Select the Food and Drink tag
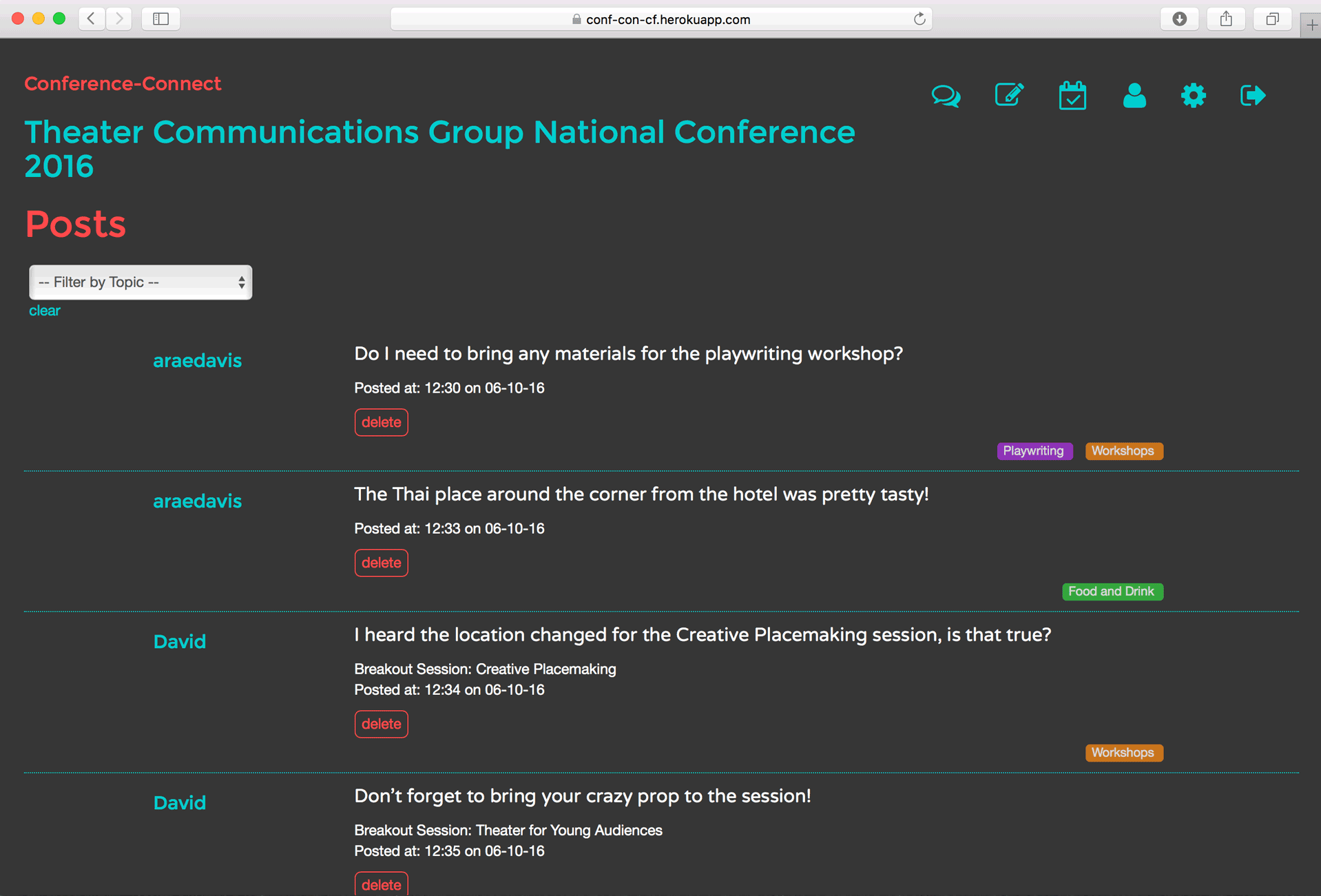 coord(1112,591)
